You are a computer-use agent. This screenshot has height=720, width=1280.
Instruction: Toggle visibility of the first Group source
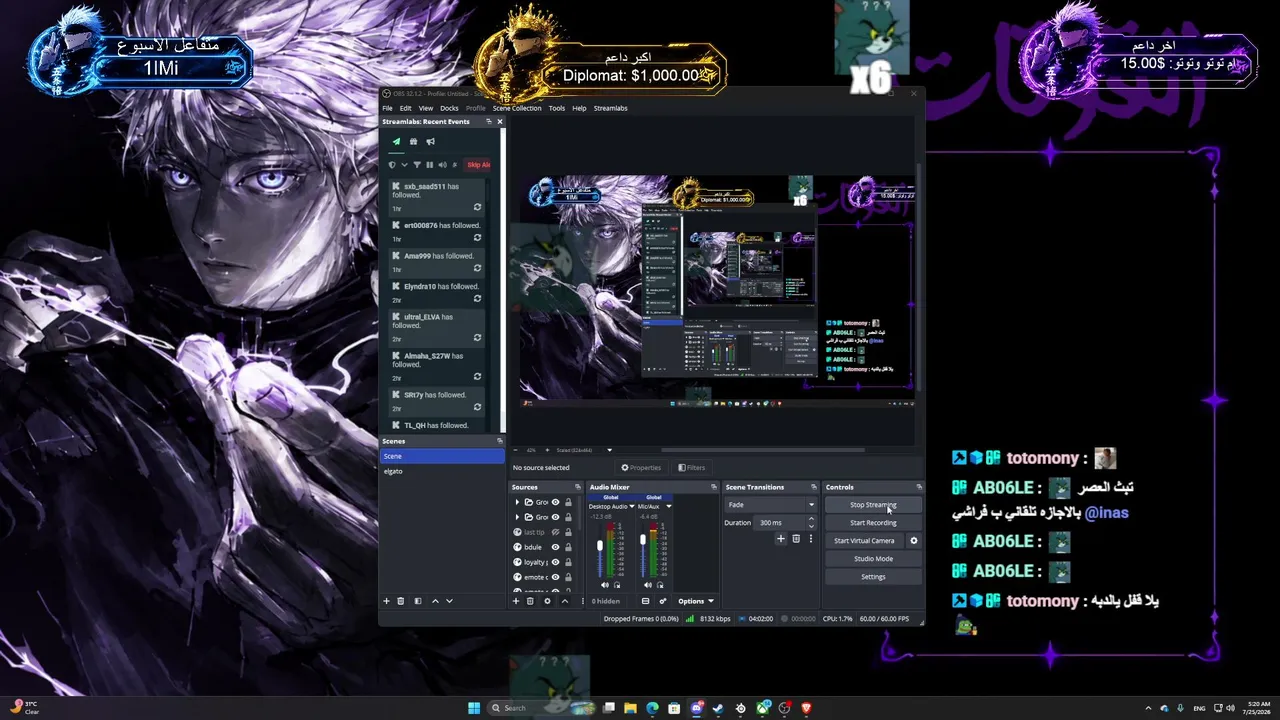point(555,502)
